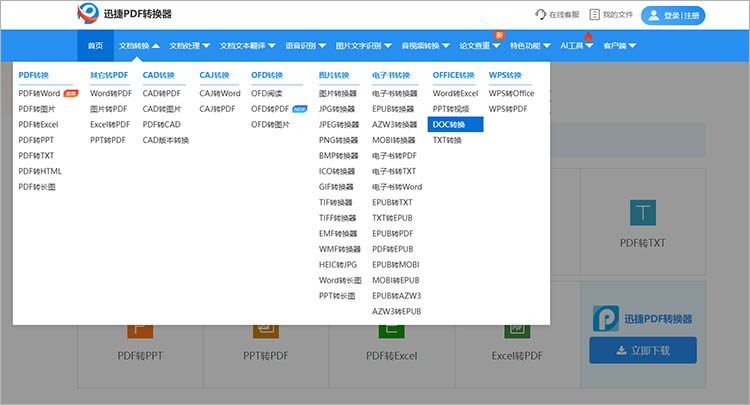Select ICO转换器 menu item

coord(337,171)
